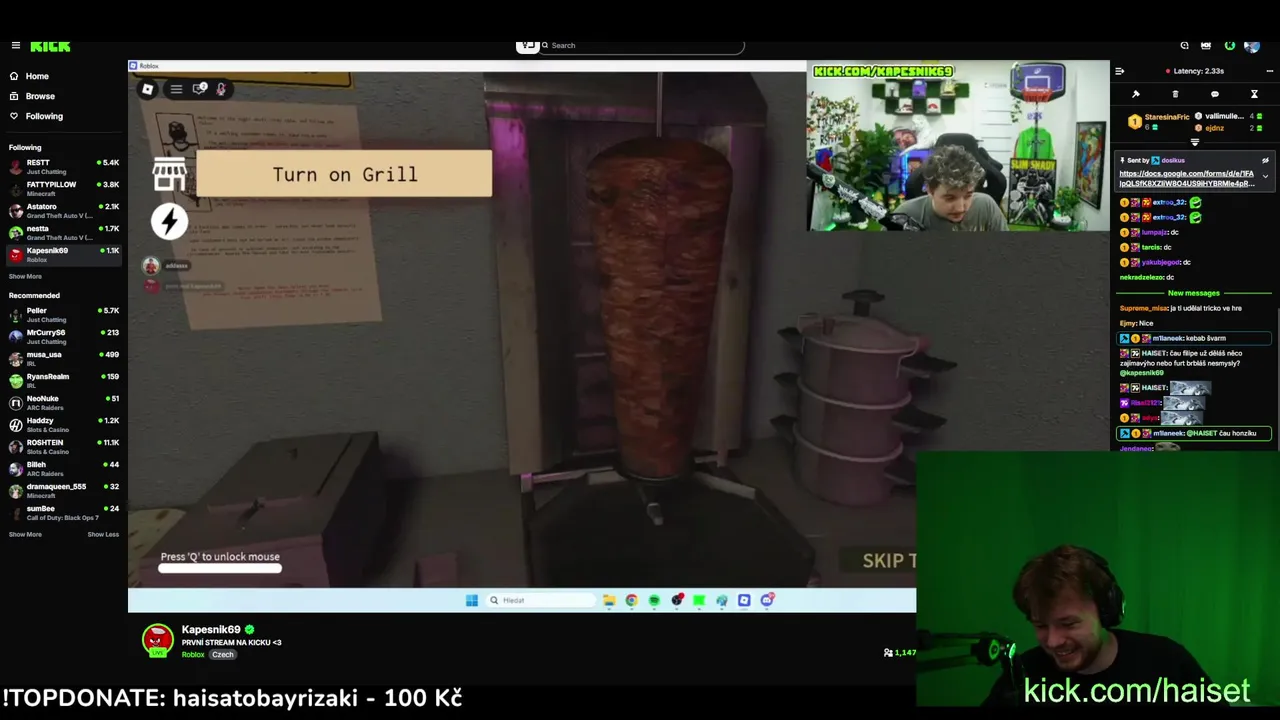The image size is (1280, 720).
Task: Open the sumBee recommended channel
Action: click(62, 513)
